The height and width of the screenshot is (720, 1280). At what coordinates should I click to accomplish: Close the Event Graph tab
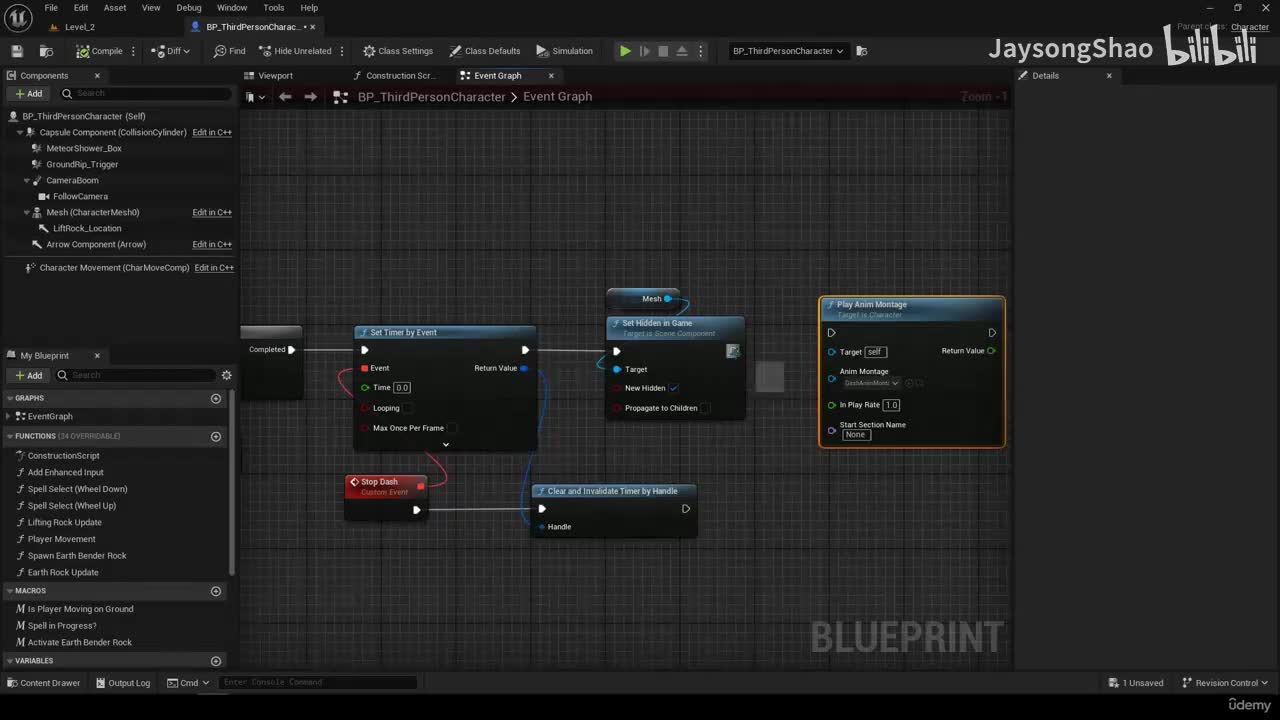(551, 76)
